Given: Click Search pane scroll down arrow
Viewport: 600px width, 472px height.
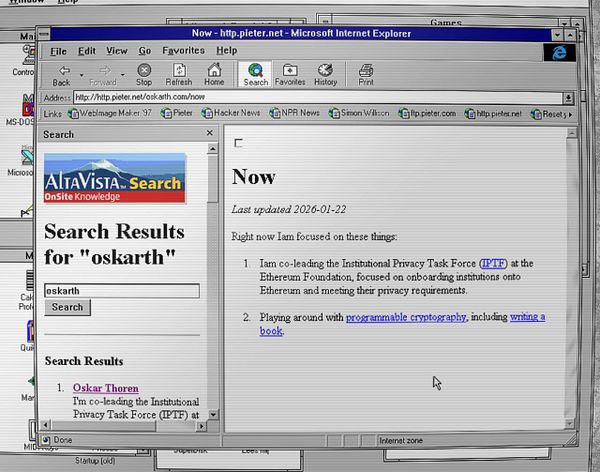Looking at the screenshot, I should 213,414.
